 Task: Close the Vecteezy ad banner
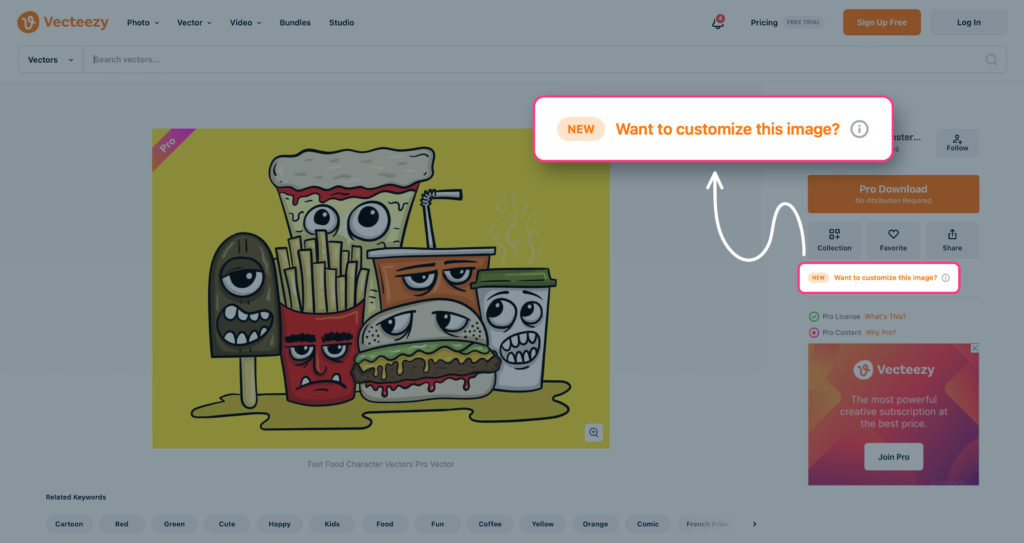tap(974, 348)
